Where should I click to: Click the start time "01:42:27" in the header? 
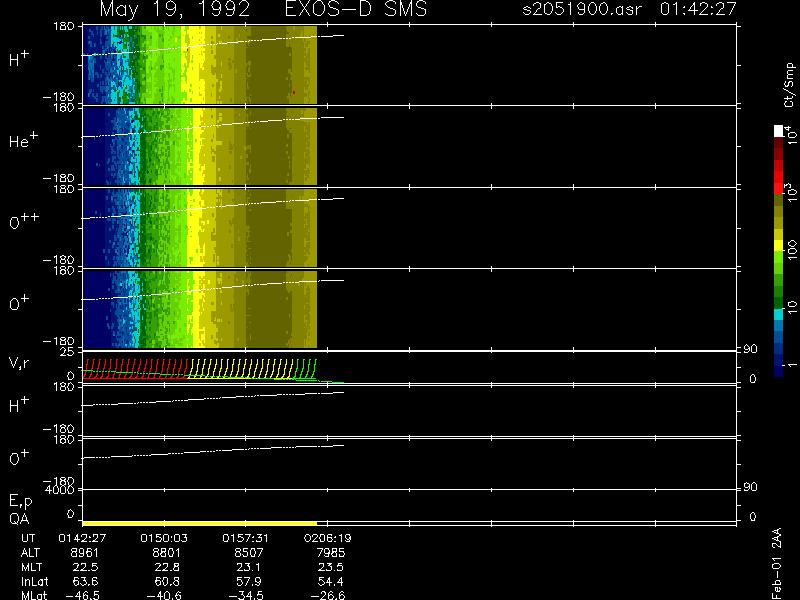pyautogui.click(x=698, y=9)
